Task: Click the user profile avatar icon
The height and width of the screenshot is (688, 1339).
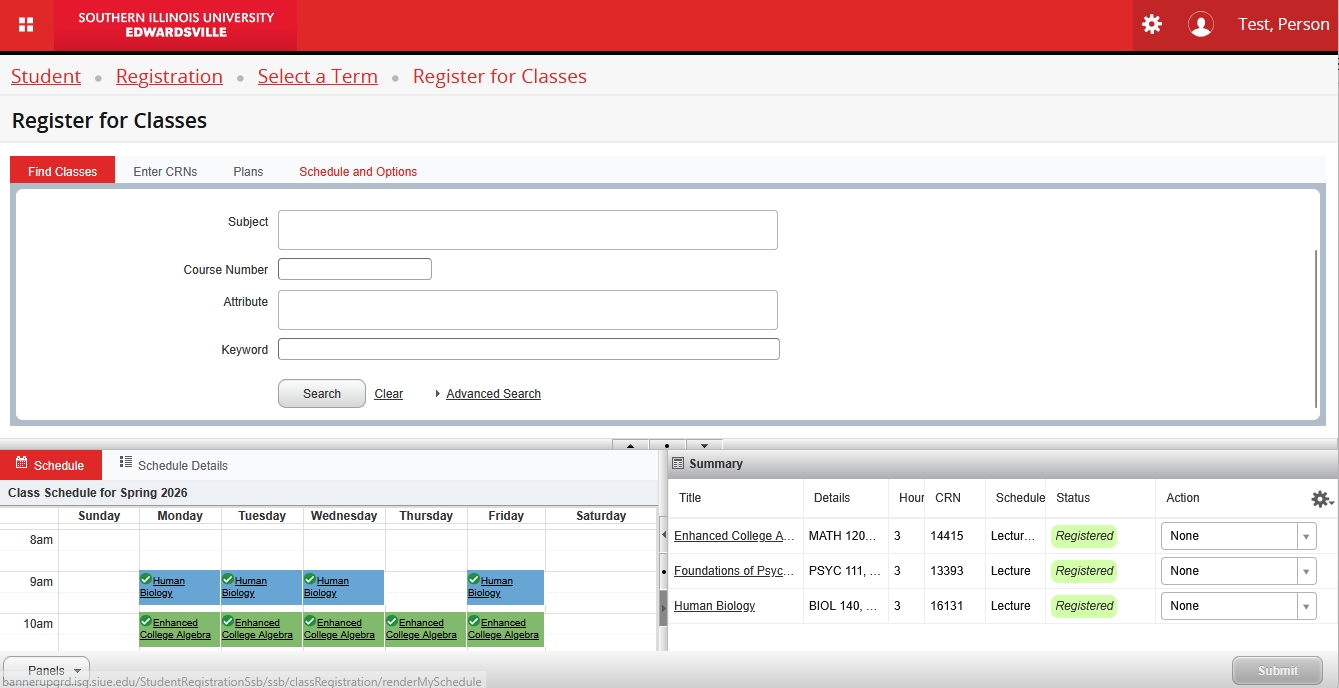Action: coord(1200,25)
